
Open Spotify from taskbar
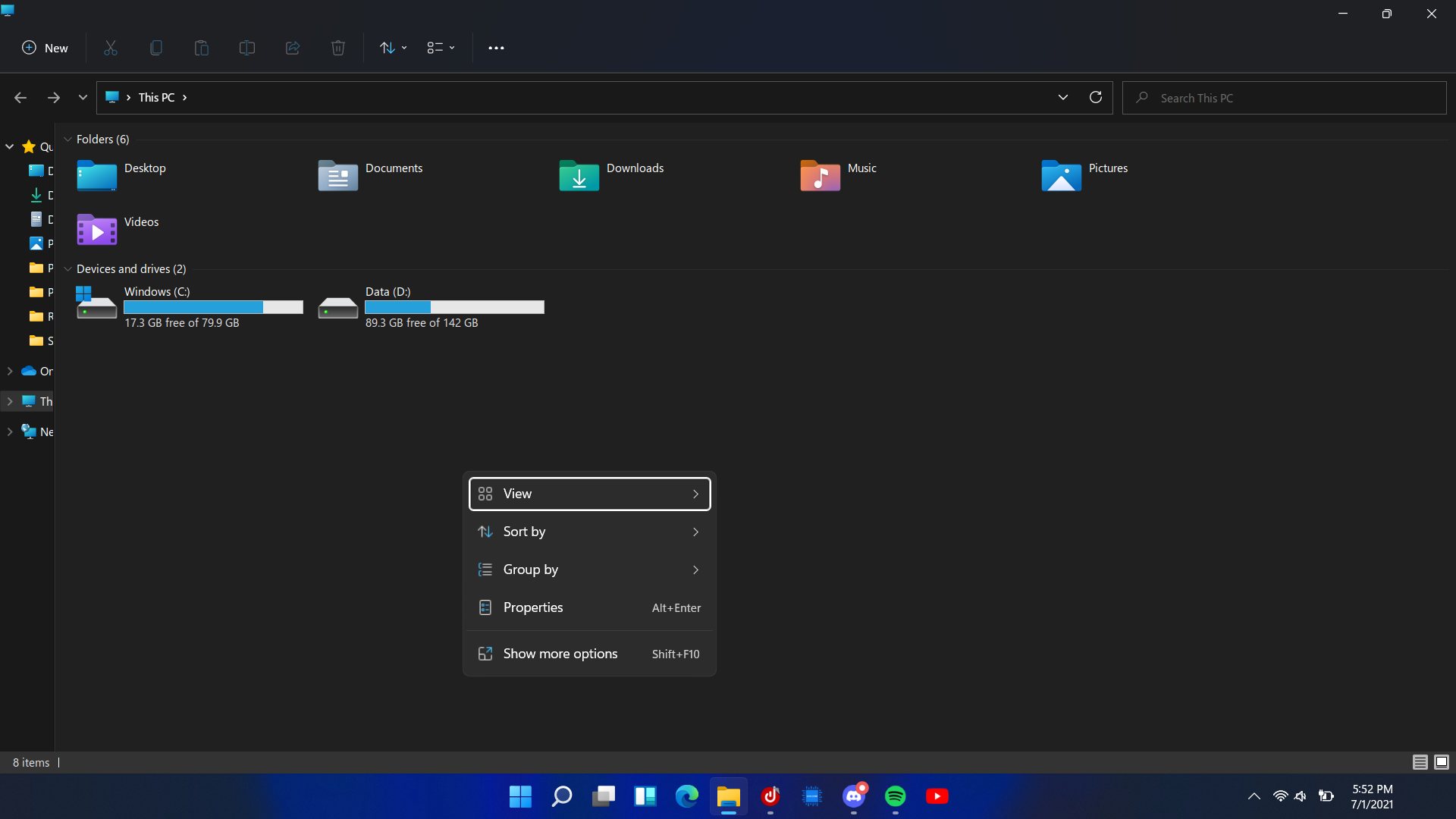[x=896, y=796]
